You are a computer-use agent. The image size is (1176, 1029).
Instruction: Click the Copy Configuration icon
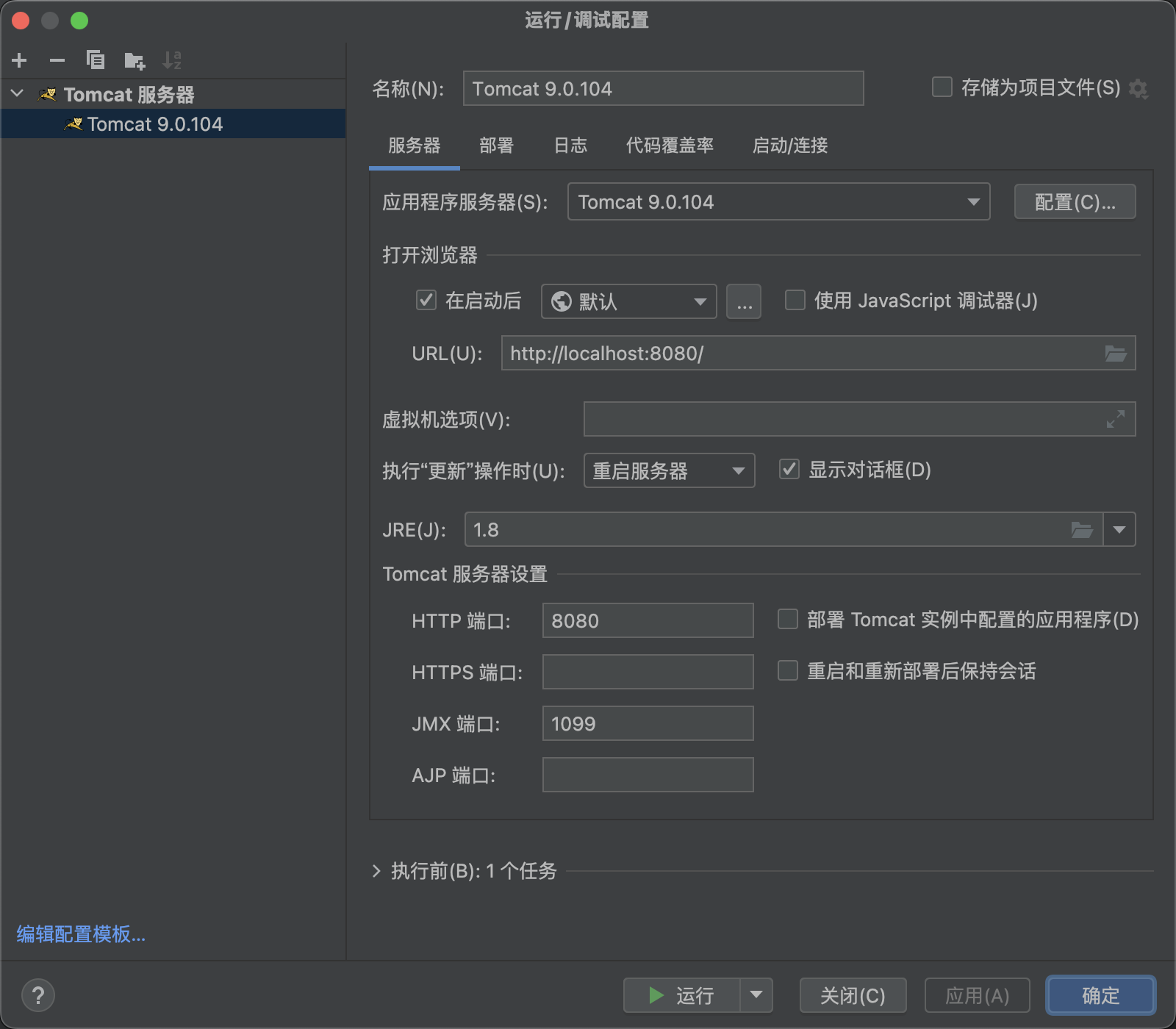[96, 60]
